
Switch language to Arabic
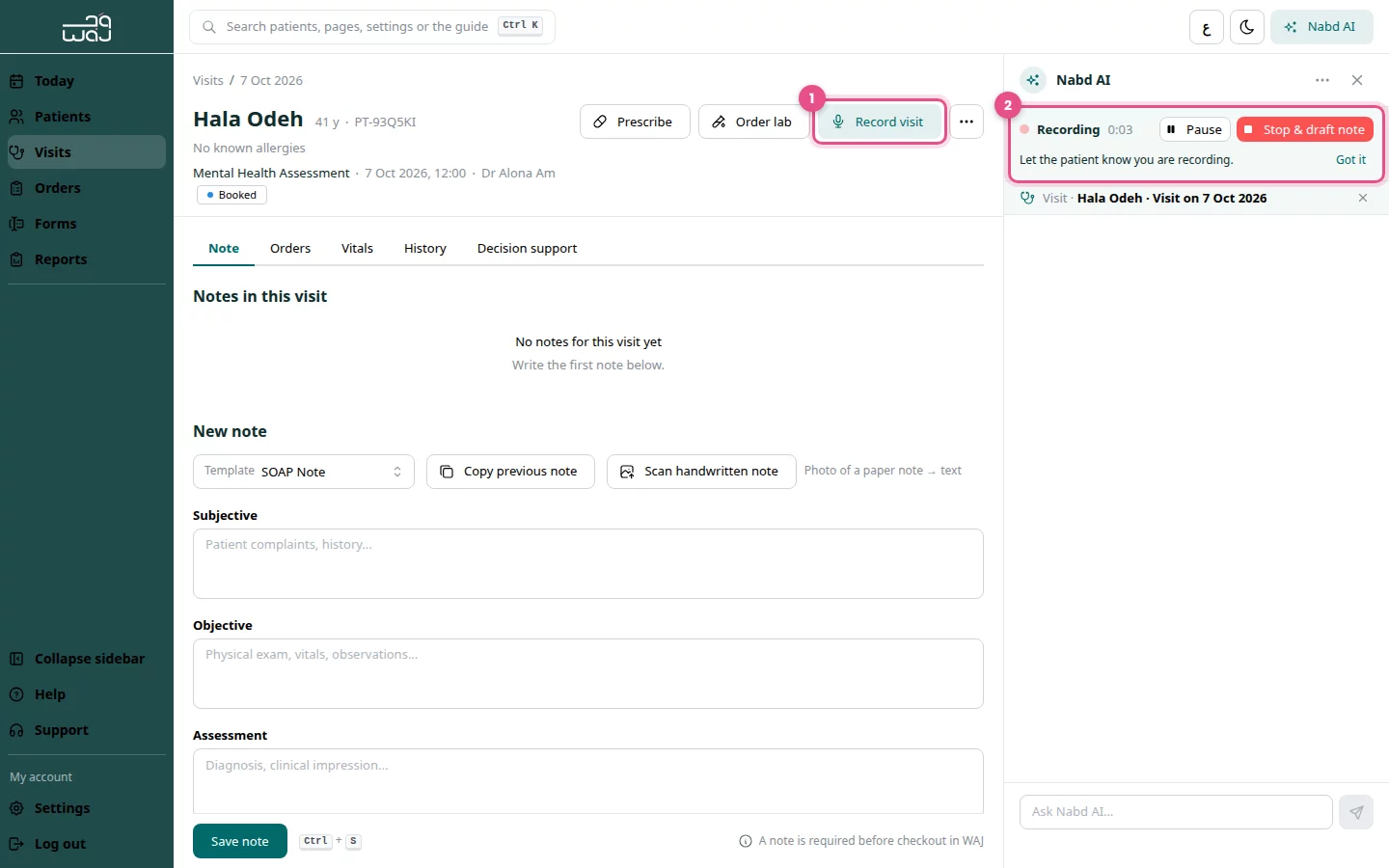[x=1207, y=27]
